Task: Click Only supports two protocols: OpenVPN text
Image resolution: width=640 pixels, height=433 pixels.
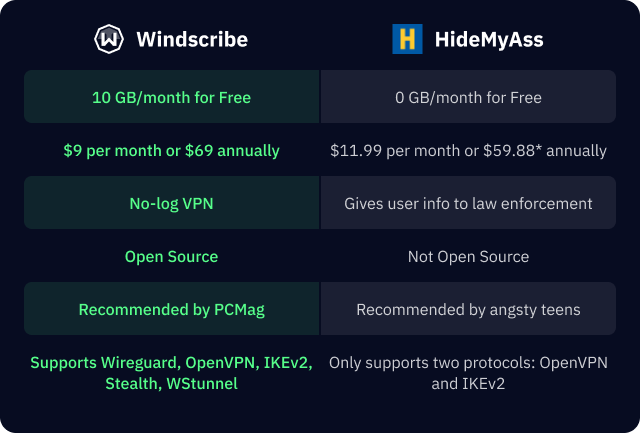Action: pos(468,363)
